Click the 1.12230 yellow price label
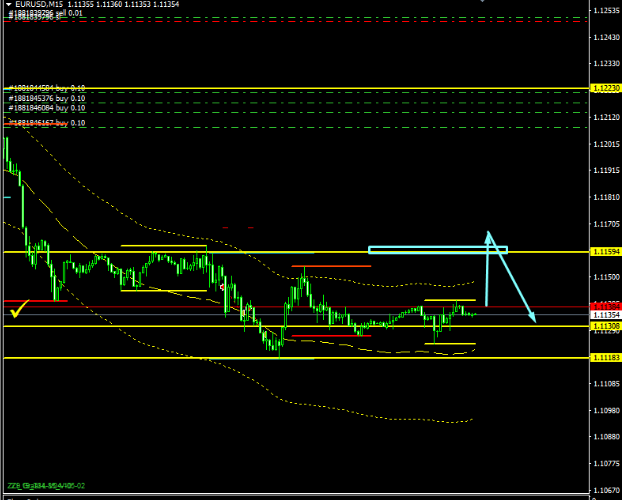This screenshot has height=500, width=623. coord(604,89)
